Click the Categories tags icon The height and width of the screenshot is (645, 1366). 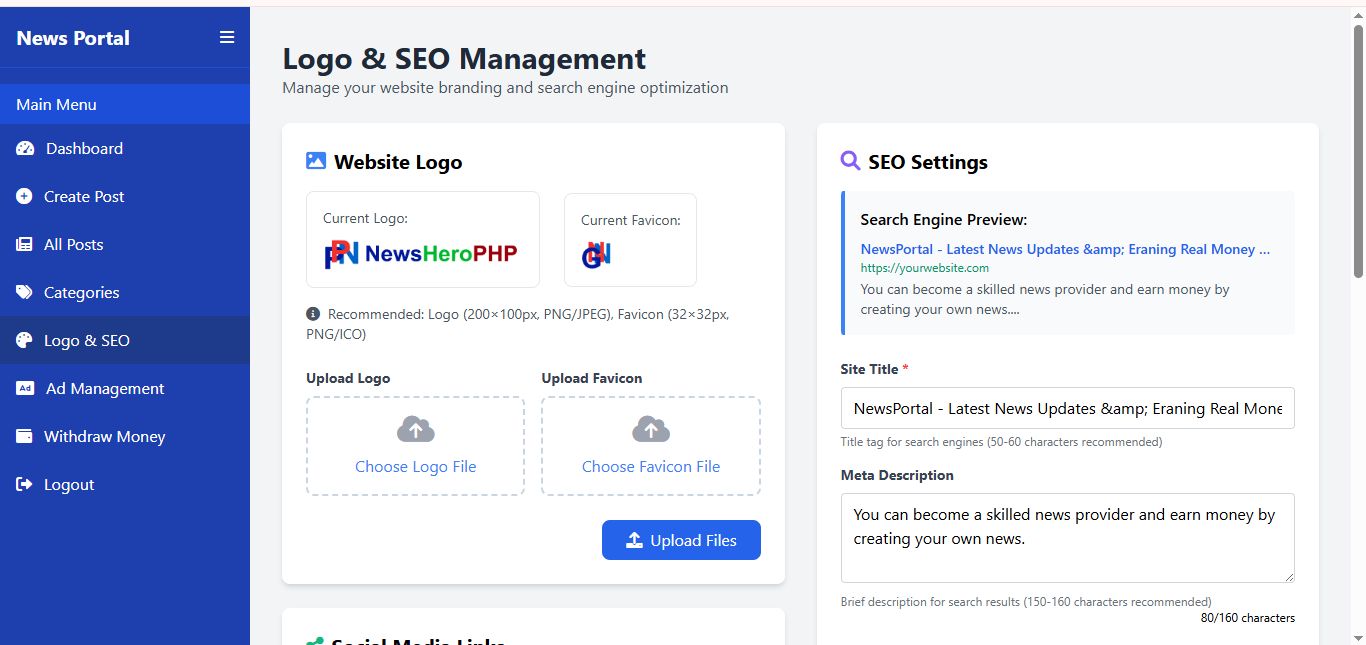click(x=24, y=293)
